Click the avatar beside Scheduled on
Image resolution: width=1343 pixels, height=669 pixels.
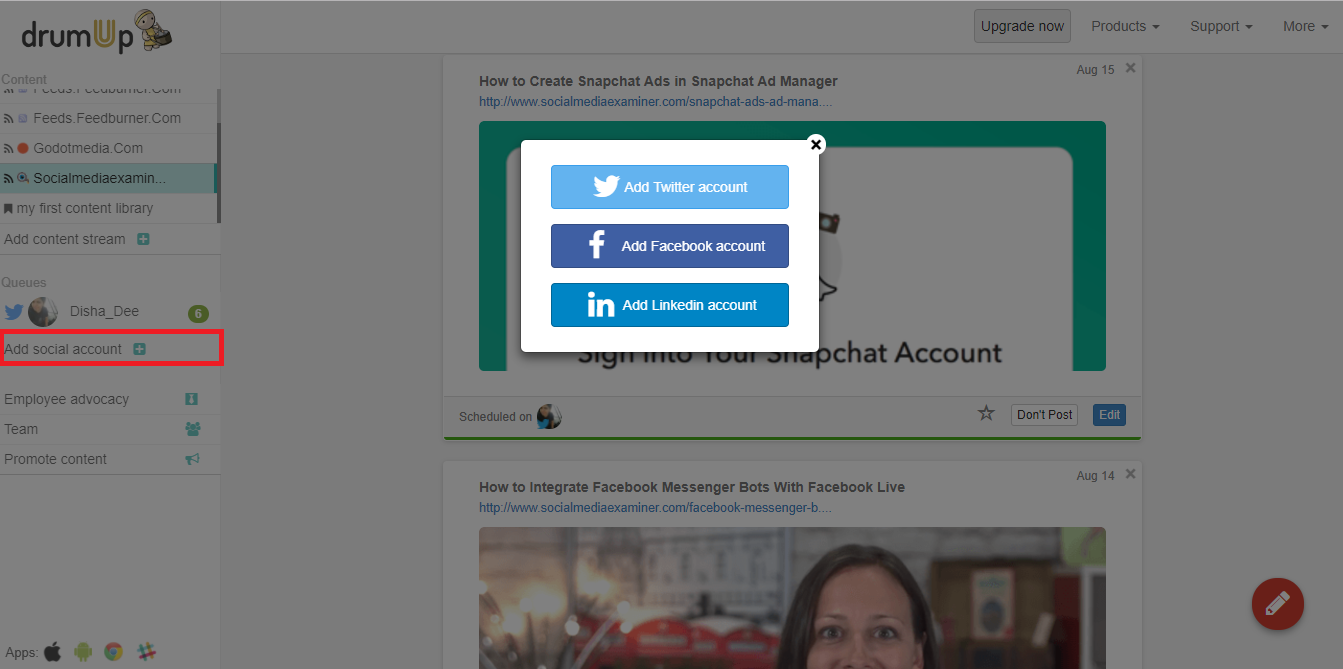[x=549, y=417]
